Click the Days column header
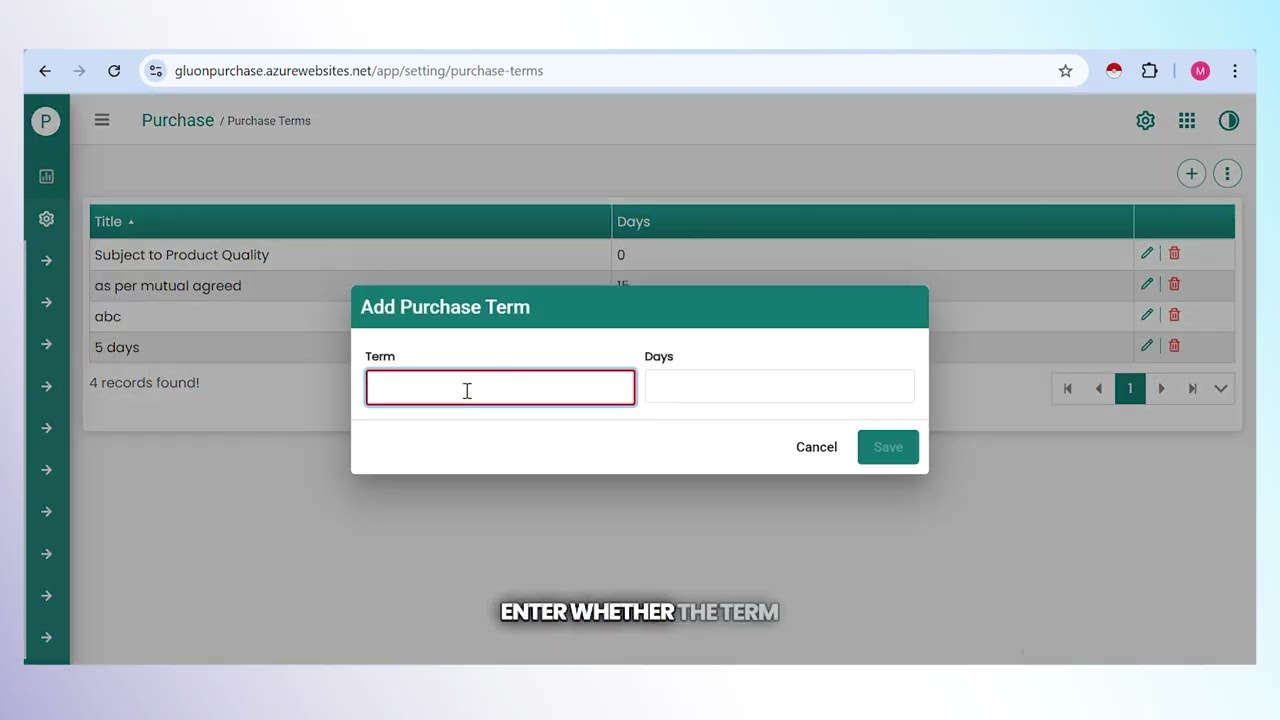This screenshot has width=1280, height=720. 872,221
